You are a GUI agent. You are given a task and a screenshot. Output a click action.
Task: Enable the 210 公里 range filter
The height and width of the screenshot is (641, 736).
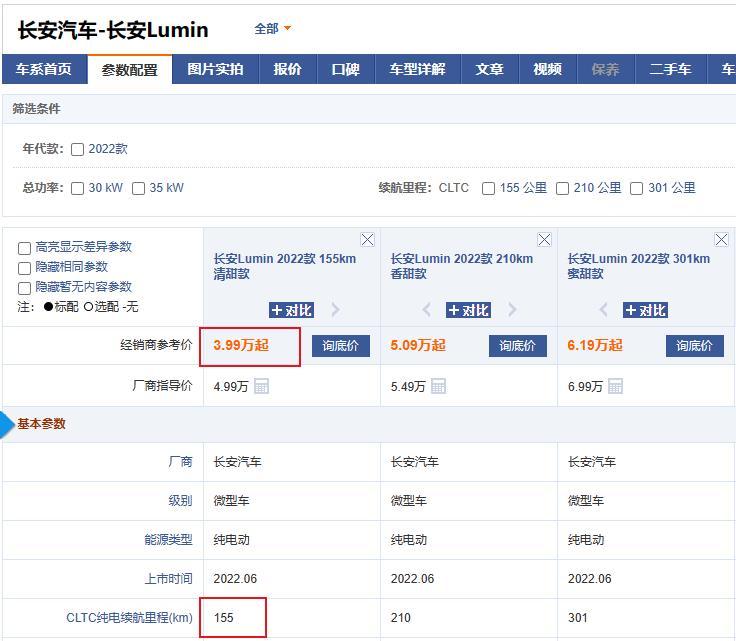click(x=562, y=188)
